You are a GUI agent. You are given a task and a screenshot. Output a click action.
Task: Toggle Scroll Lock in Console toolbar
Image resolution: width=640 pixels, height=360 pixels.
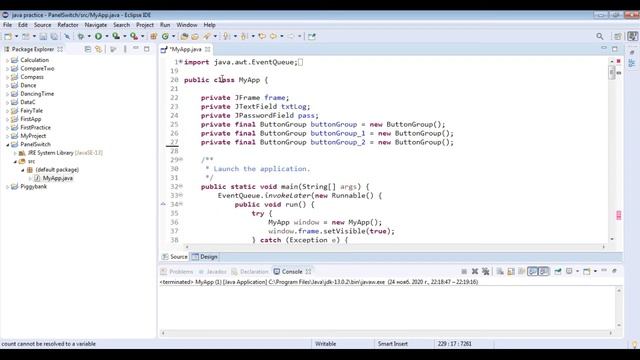(x=511, y=271)
